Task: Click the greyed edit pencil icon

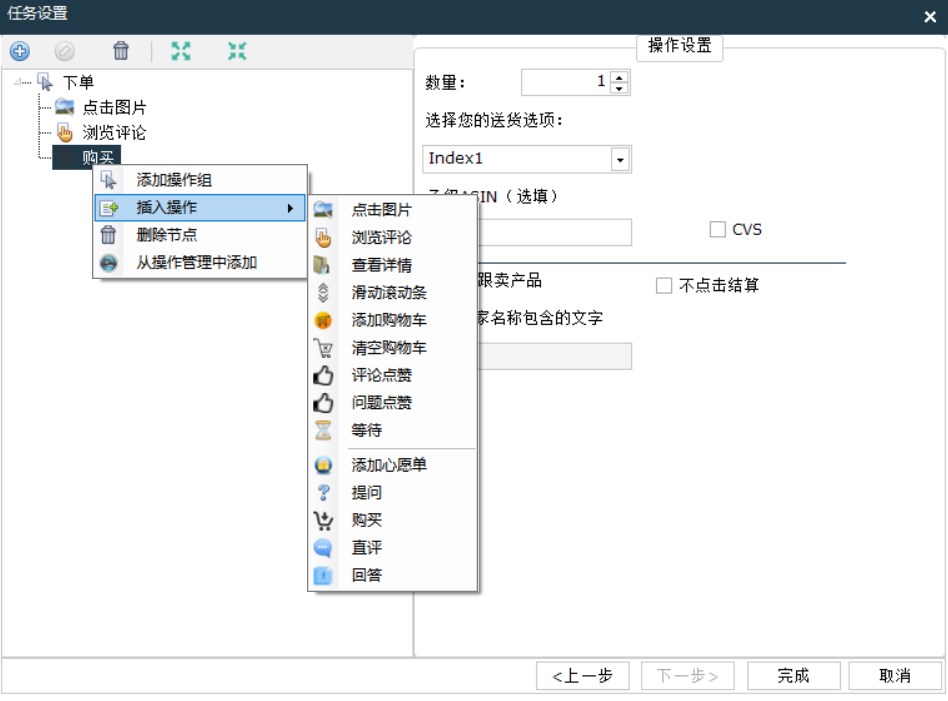Action: [x=65, y=51]
